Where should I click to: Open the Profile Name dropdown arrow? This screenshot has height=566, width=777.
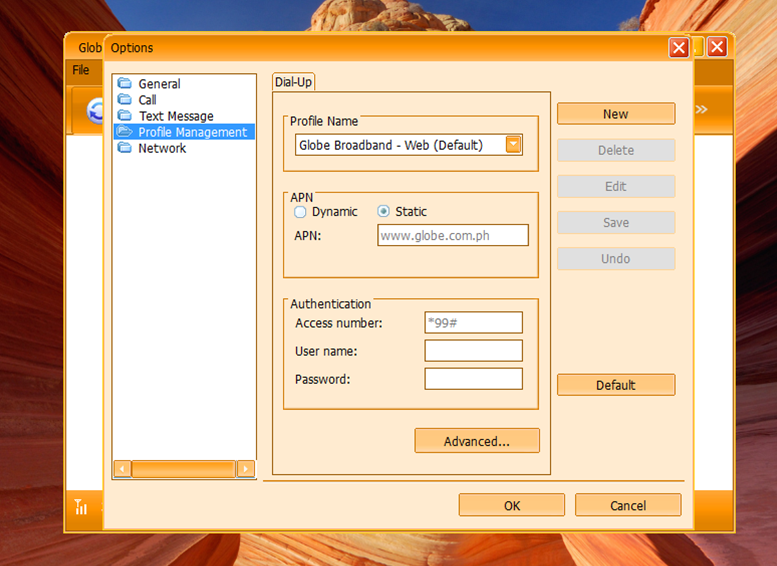click(x=513, y=145)
